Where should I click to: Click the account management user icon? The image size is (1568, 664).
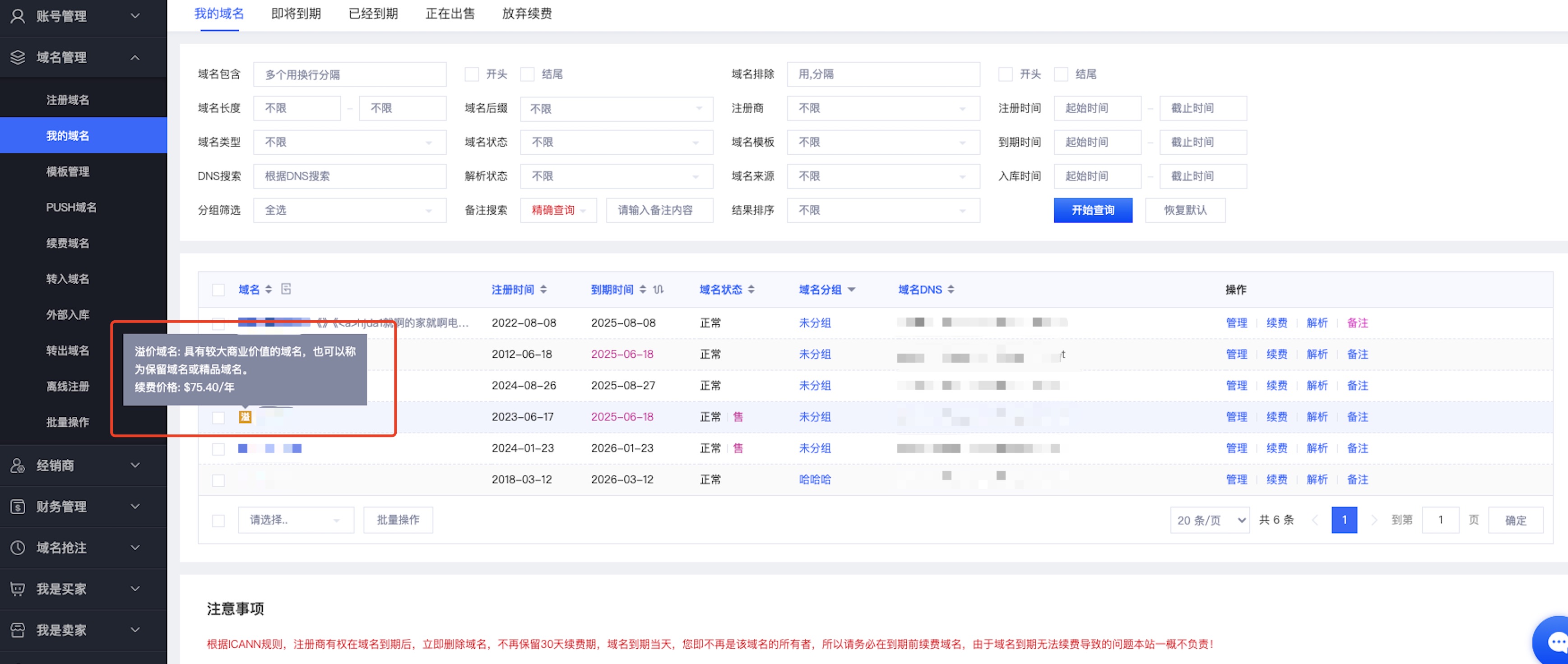tap(18, 16)
